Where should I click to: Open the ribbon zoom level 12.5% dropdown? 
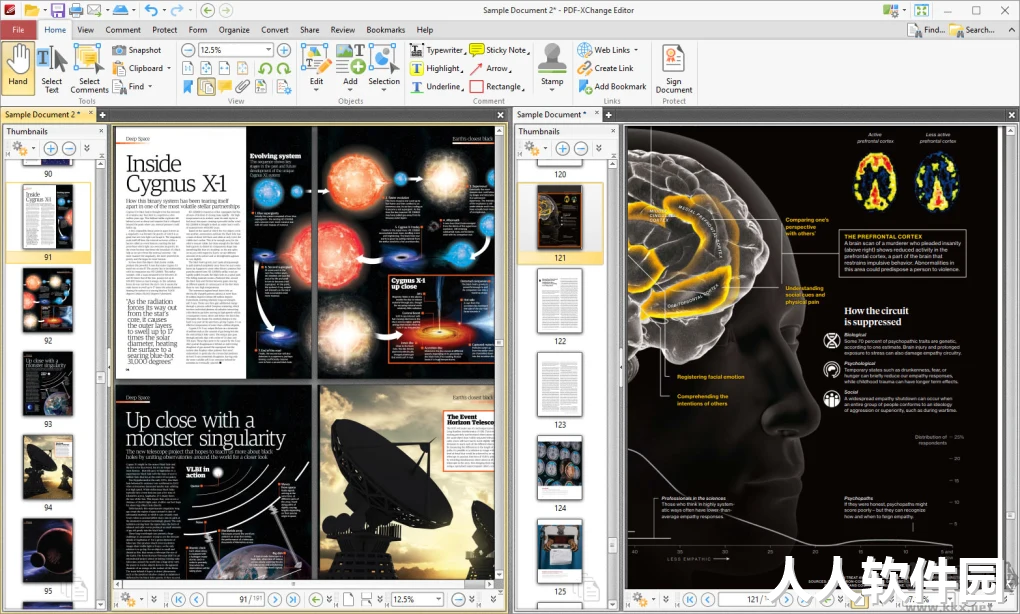click(x=268, y=50)
